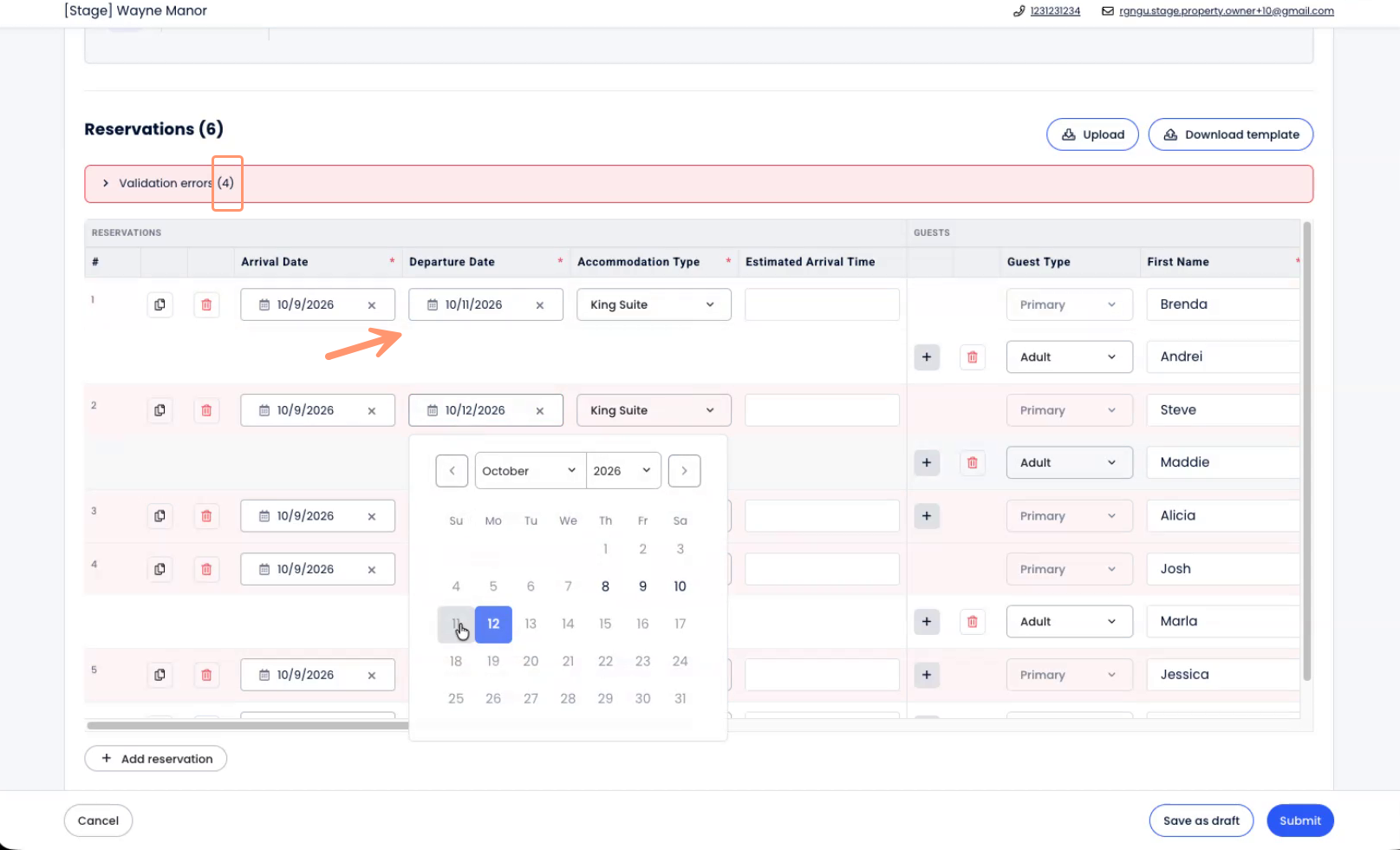Clear the 10/12/2026 departure date
This screenshot has height=850, width=1400.
click(x=540, y=411)
